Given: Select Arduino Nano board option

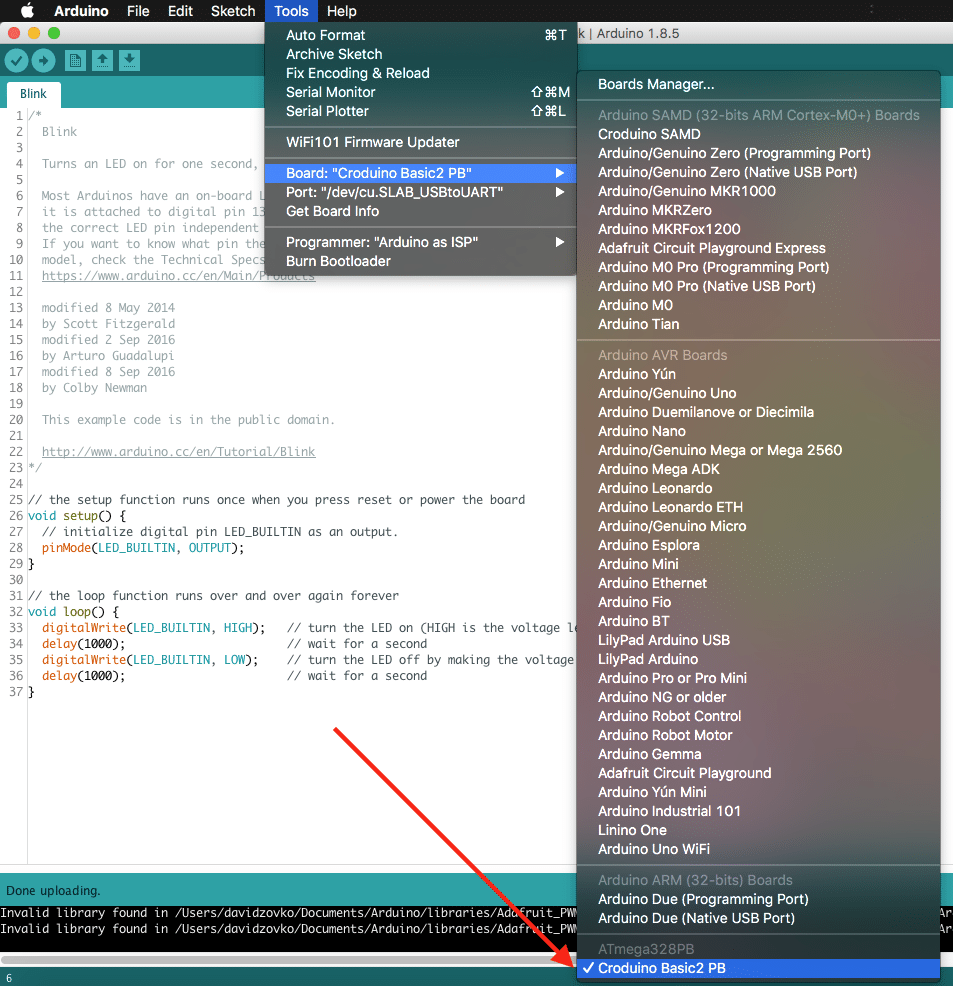Looking at the screenshot, I should point(641,431).
